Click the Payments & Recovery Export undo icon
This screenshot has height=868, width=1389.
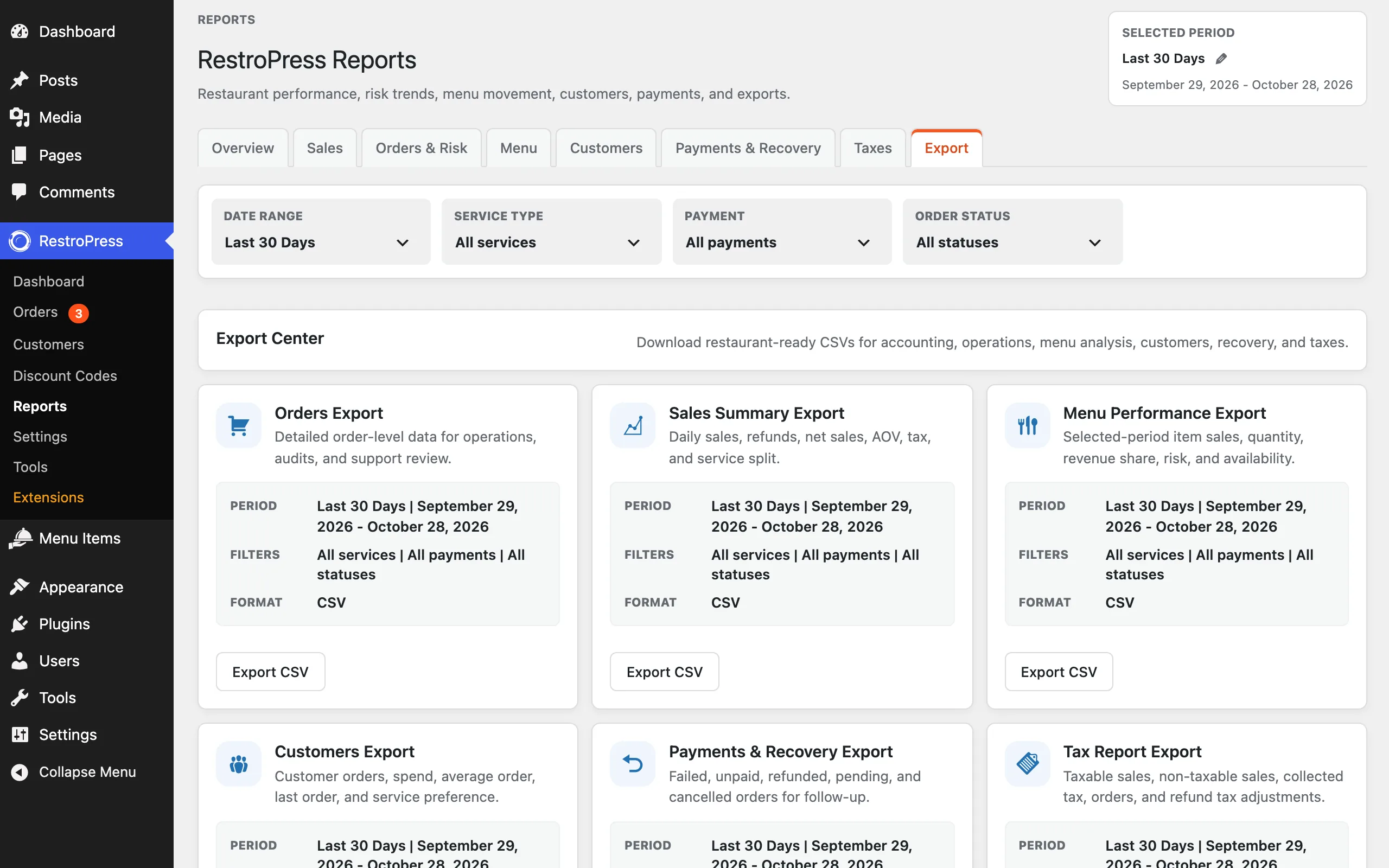point(633,764)
